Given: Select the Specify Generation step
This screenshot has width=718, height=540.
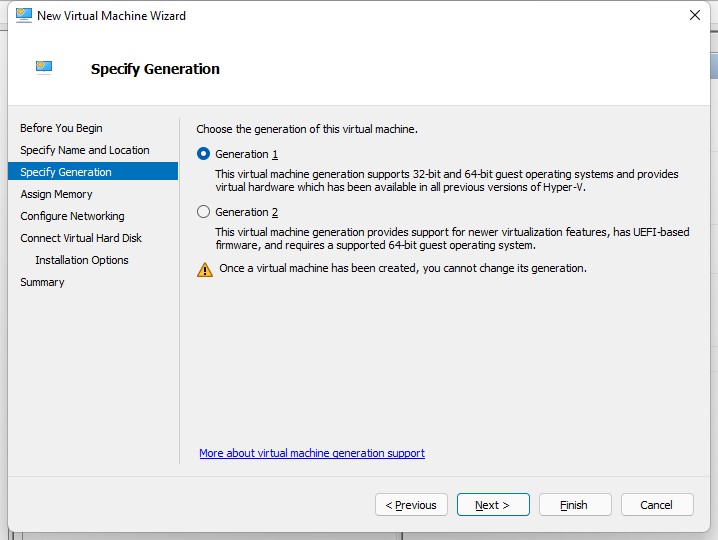Looking at the screenshot, I should tap(93, 172).
